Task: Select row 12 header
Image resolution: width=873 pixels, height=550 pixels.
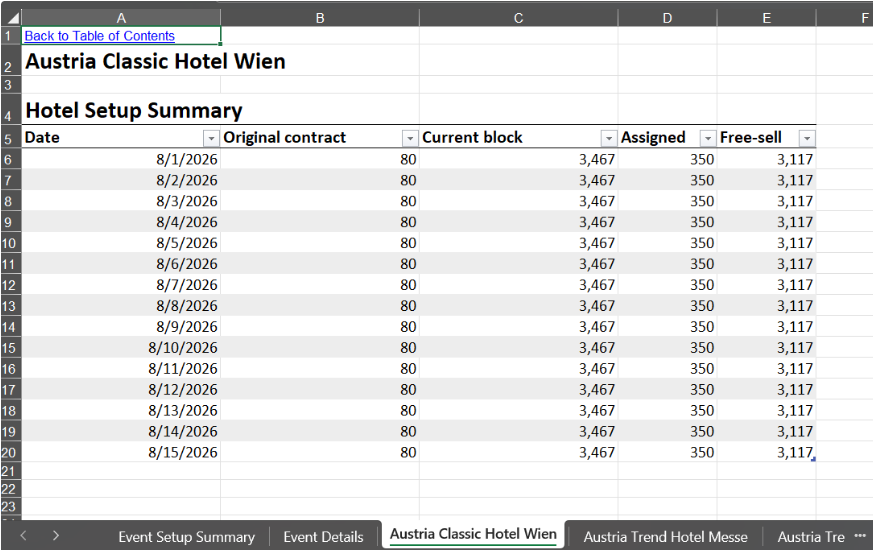Action: [x=11, y=285]
